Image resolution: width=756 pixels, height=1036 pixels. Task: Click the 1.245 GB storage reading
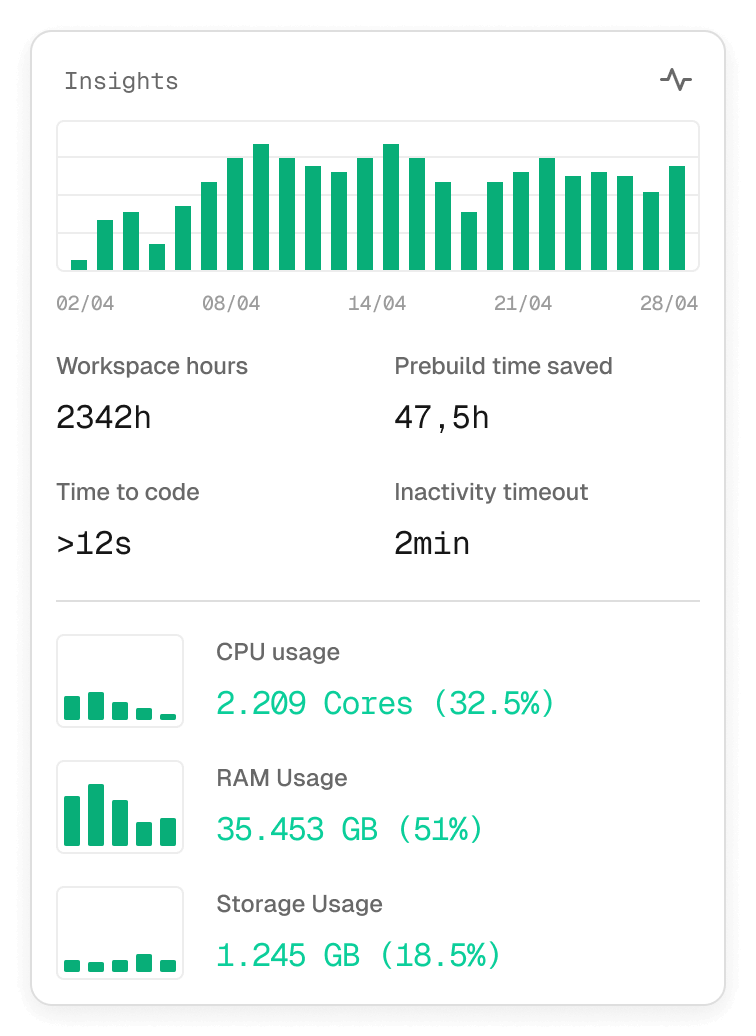point(358,955)
